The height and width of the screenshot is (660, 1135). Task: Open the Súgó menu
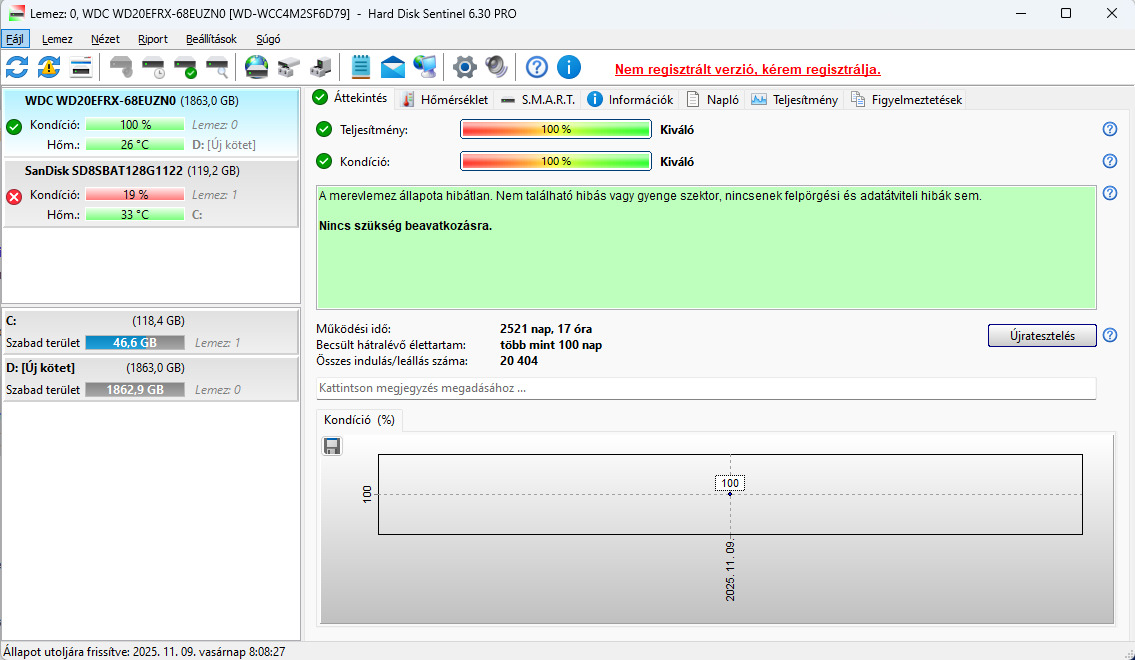268,39
